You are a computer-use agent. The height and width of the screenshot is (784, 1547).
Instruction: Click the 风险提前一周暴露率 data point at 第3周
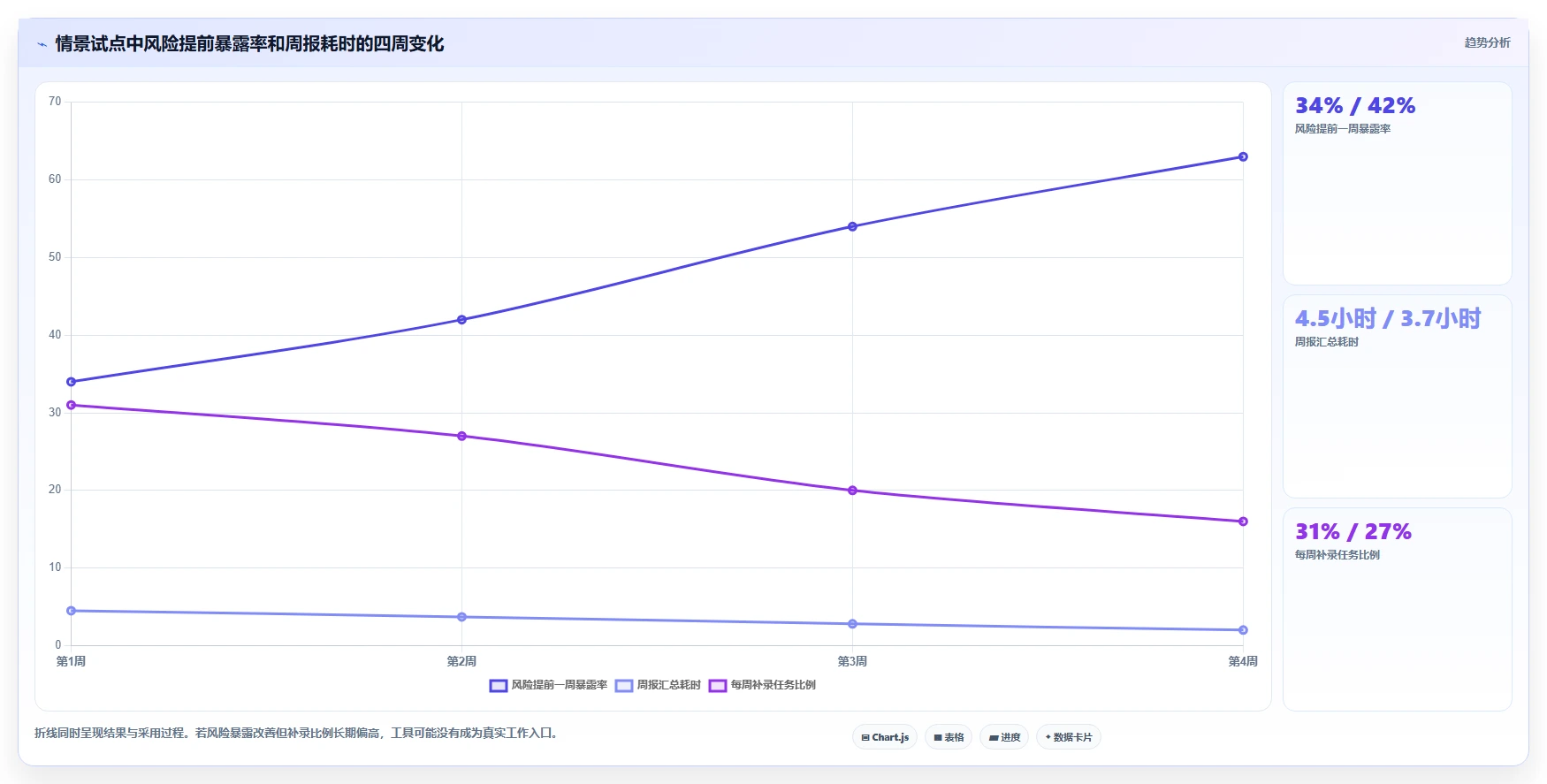pyautogui.click(x=852, y=226)
